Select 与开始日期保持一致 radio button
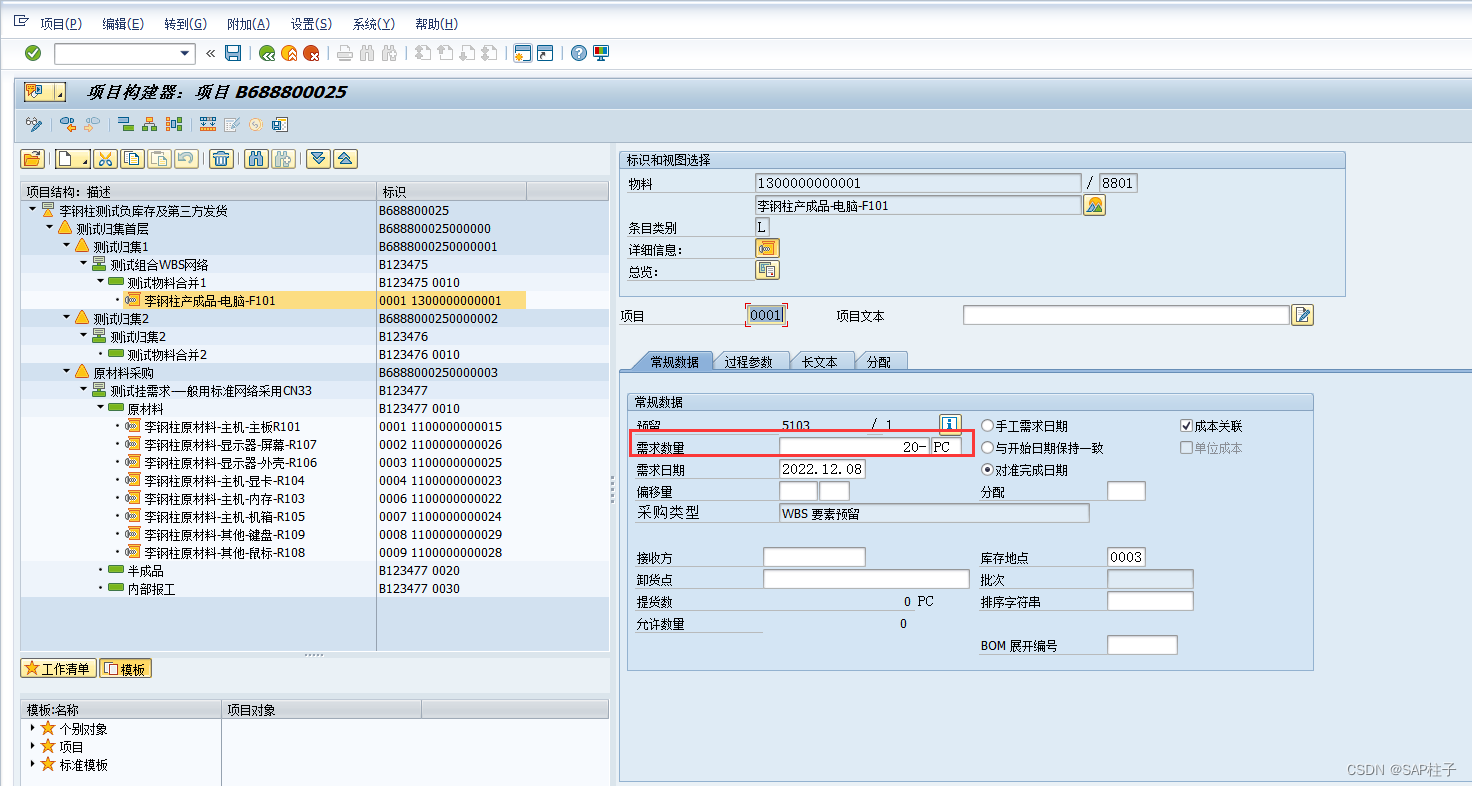 pos(988,448)
